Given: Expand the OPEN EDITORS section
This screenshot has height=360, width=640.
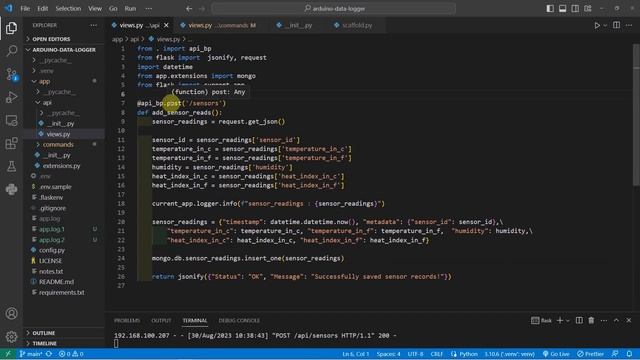Looking at the screenshot, I should (x=64, y=39).
